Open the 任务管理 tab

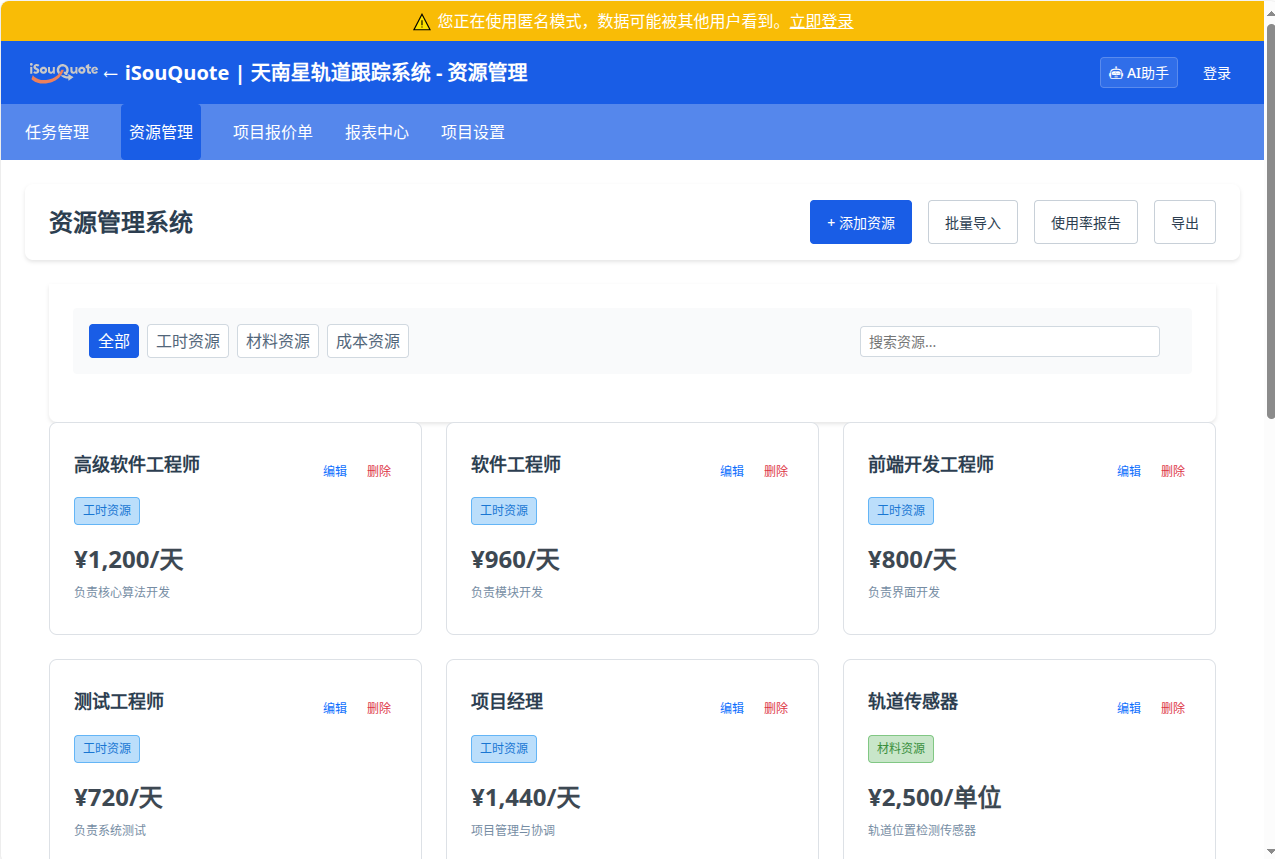[x=57, y=132]
